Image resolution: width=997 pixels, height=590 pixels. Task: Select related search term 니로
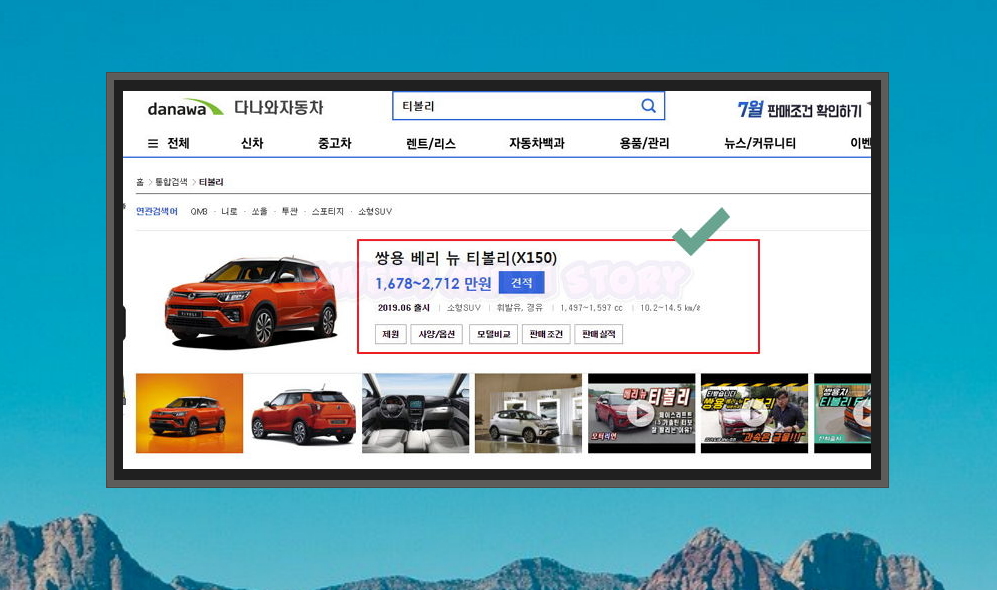(229, 211)
